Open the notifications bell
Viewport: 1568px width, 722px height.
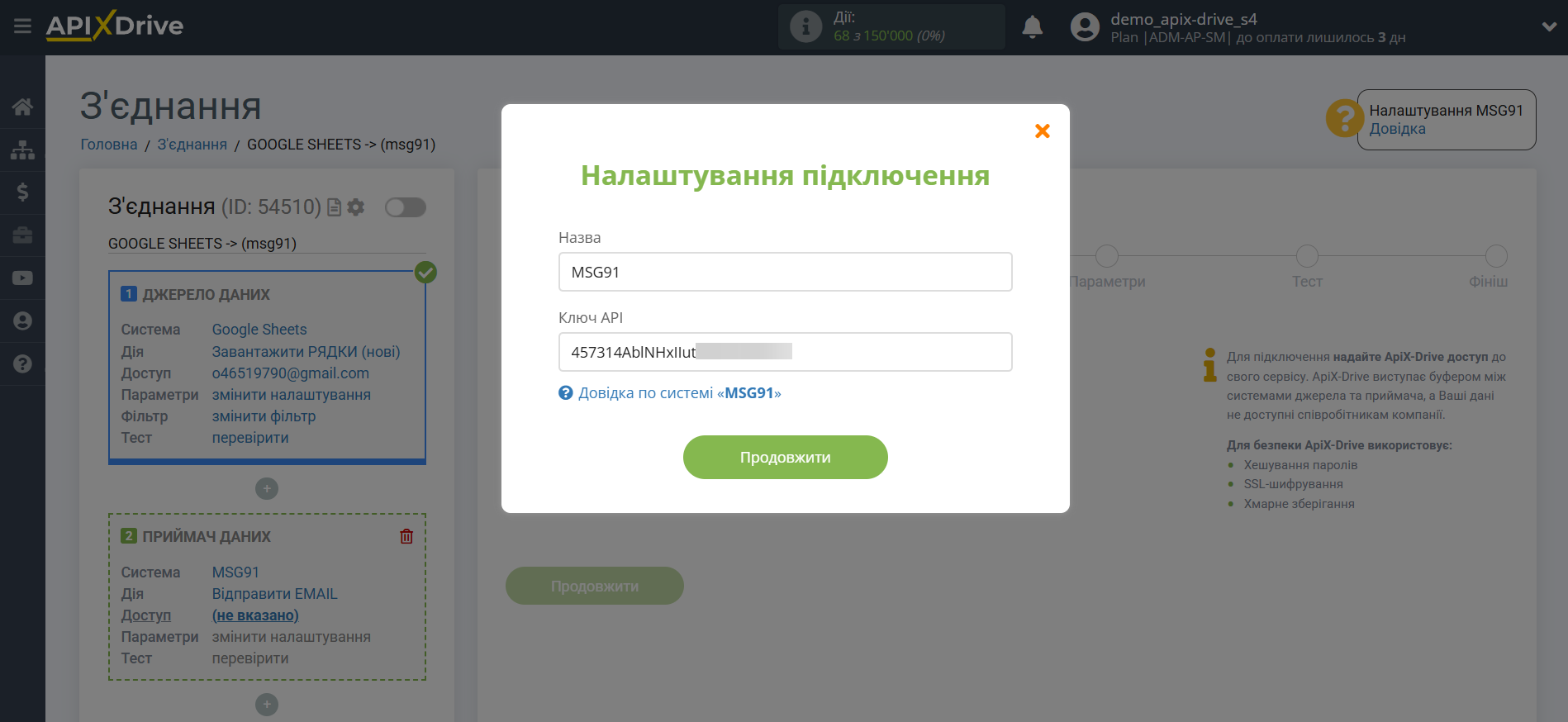tap(1032, 27)
